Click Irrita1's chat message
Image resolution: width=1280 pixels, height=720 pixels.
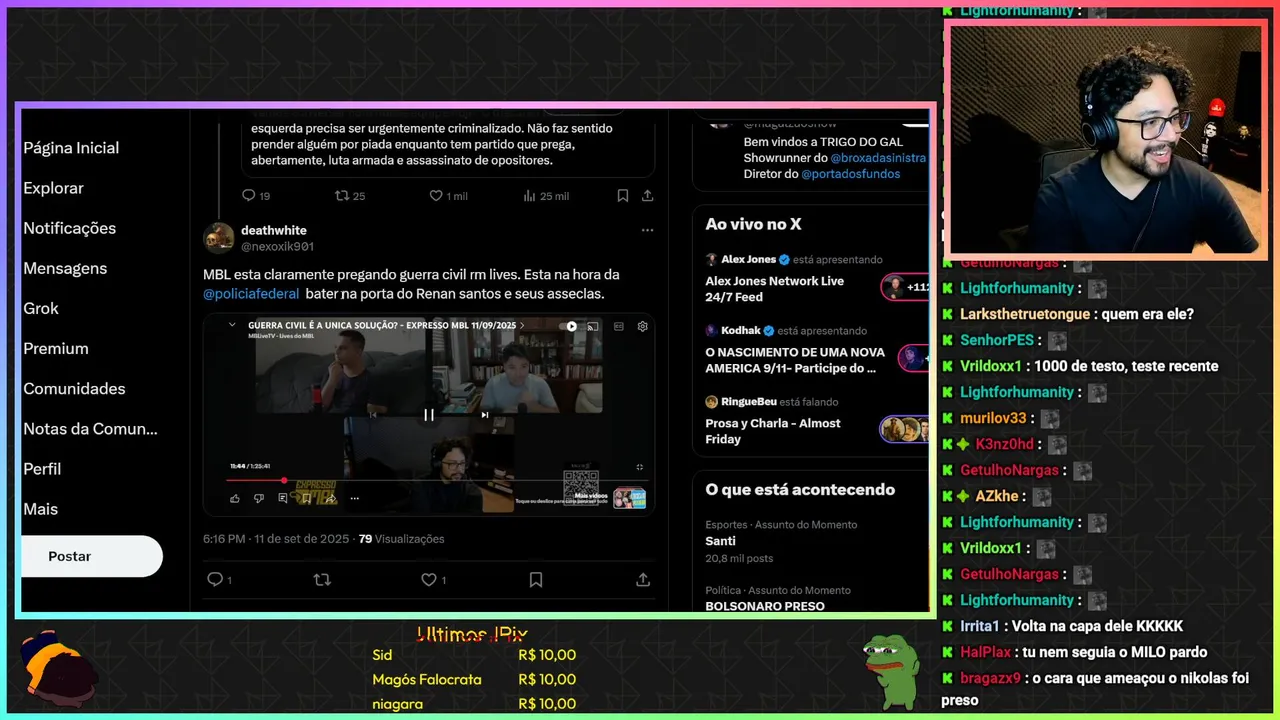tap(1063, 626)
